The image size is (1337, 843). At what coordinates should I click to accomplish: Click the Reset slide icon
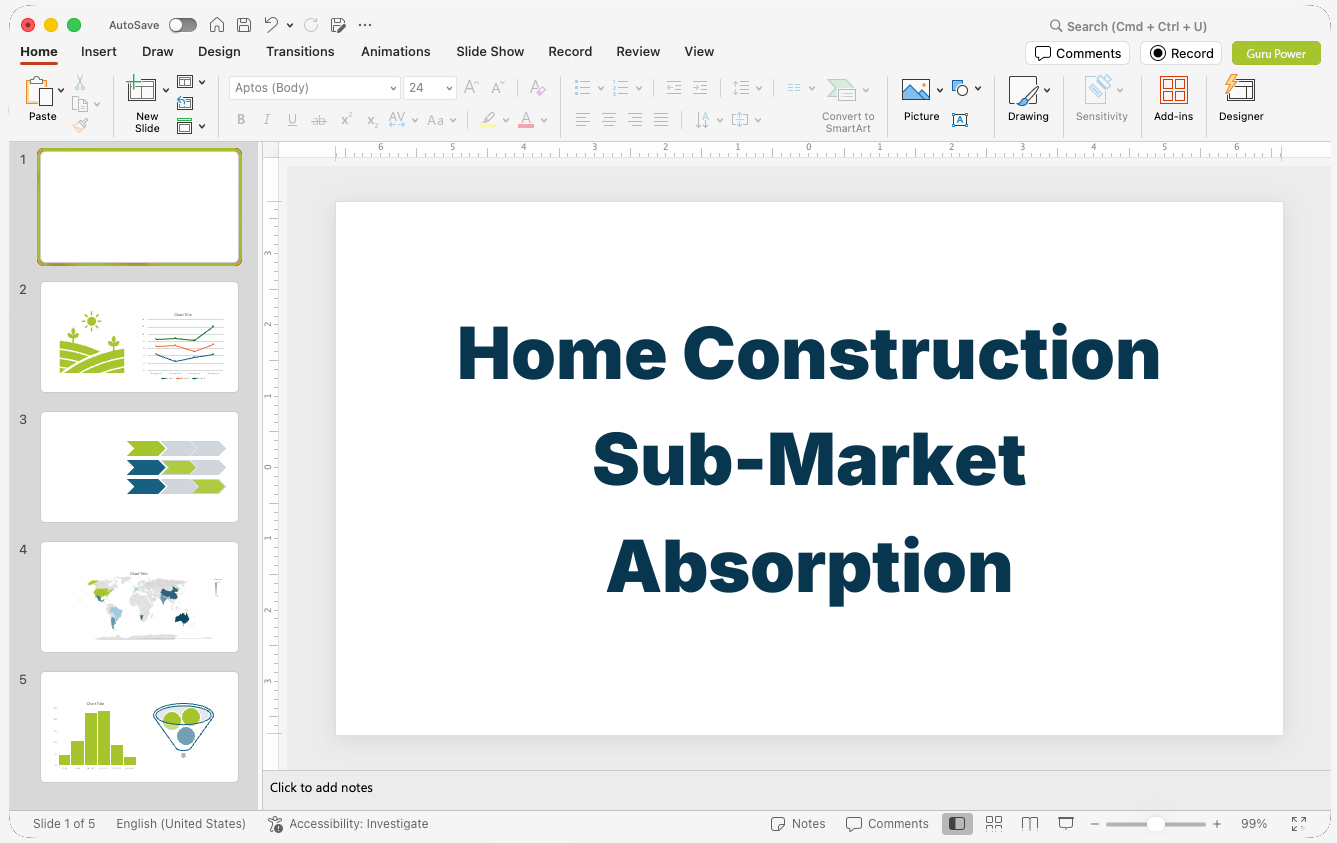click(185, 103)
